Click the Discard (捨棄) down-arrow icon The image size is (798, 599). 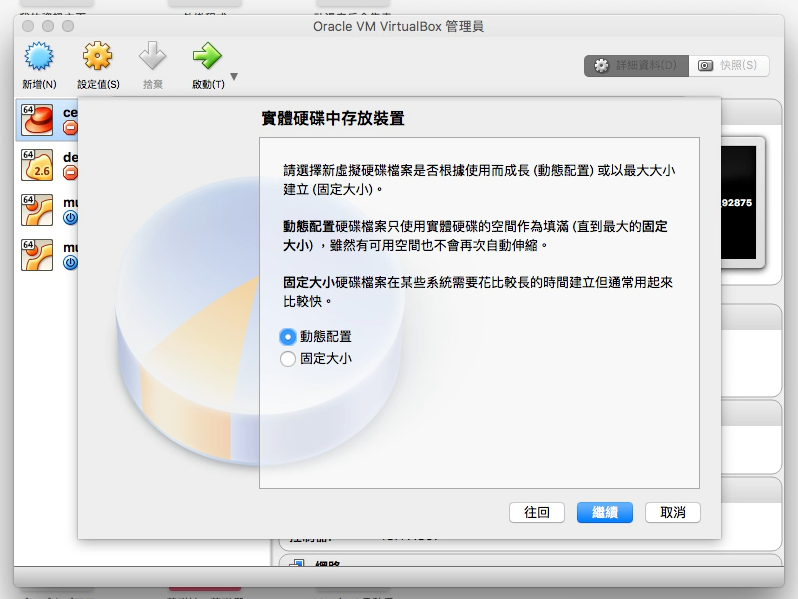152,55
